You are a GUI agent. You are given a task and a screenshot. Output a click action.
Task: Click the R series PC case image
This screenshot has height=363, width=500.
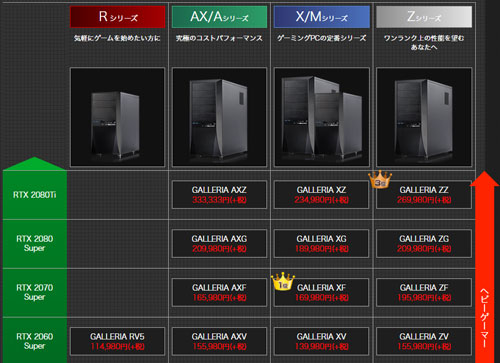click(x=117, y=117)
